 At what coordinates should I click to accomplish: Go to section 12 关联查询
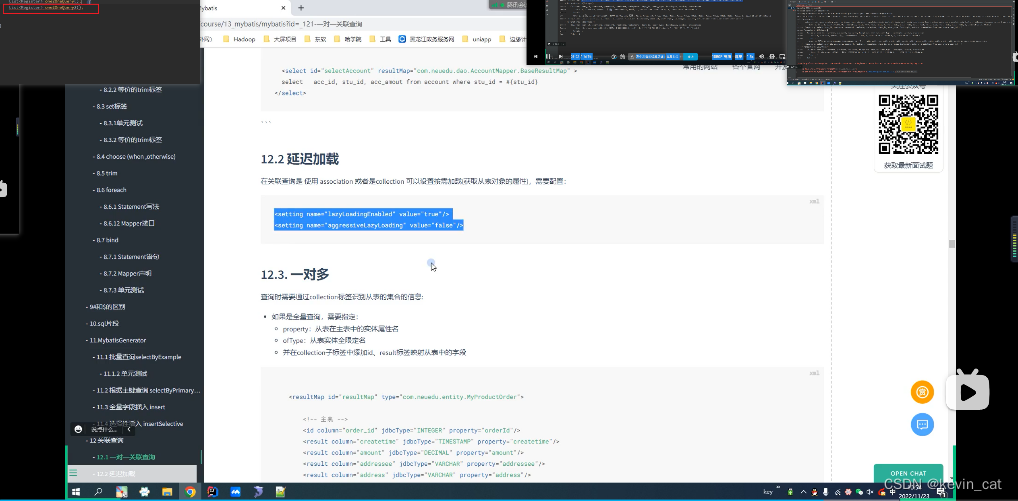pos(105,440)
